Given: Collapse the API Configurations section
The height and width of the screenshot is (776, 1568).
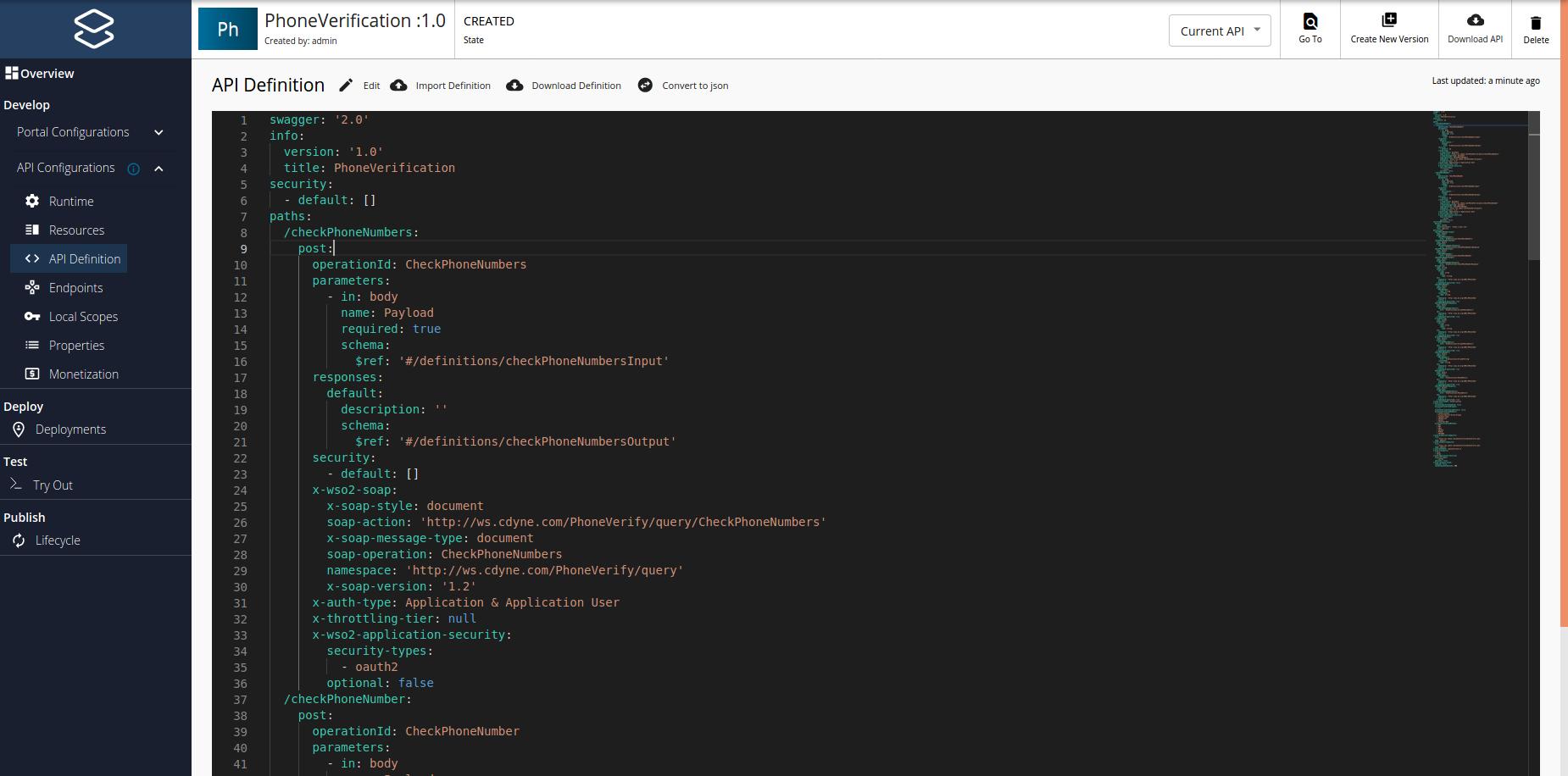Looking at the screenshot, I should point(158,168).
